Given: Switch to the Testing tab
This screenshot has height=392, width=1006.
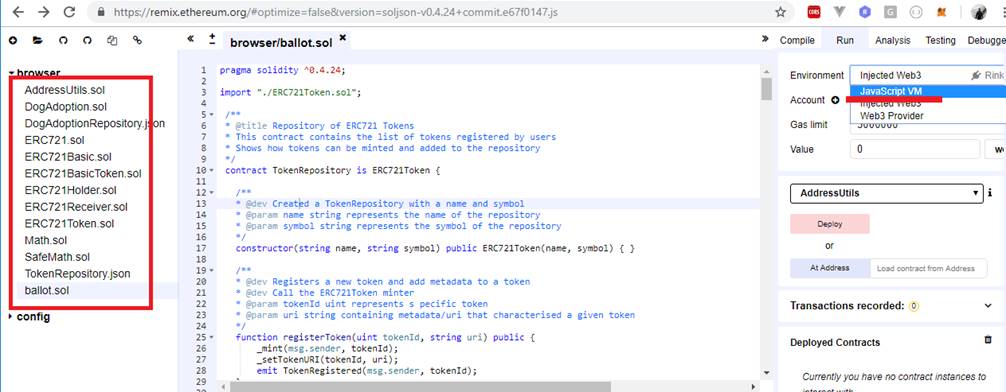Looking at the screenshot, I should [940, 40].
